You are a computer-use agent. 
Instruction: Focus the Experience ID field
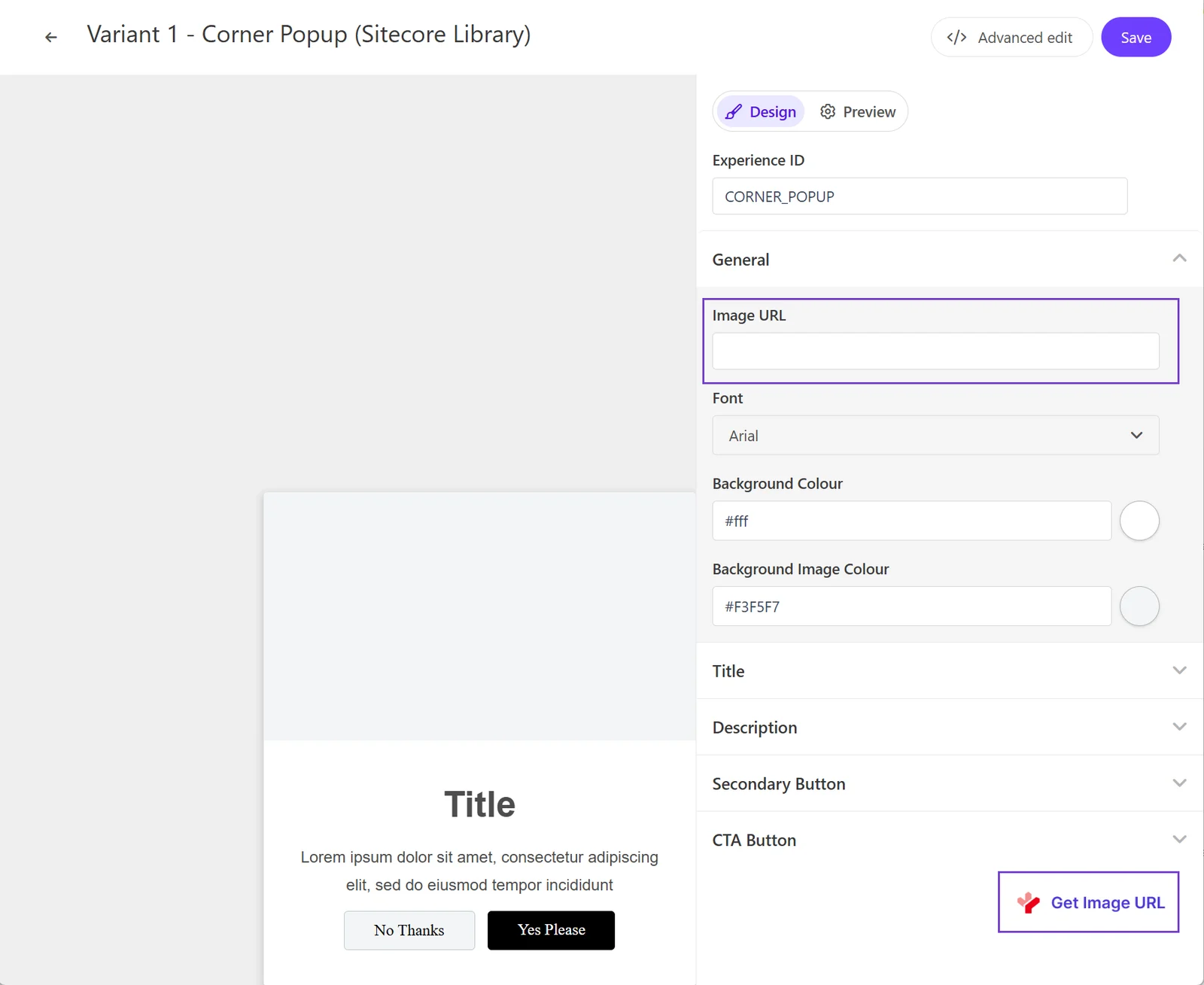coord(920,196)
